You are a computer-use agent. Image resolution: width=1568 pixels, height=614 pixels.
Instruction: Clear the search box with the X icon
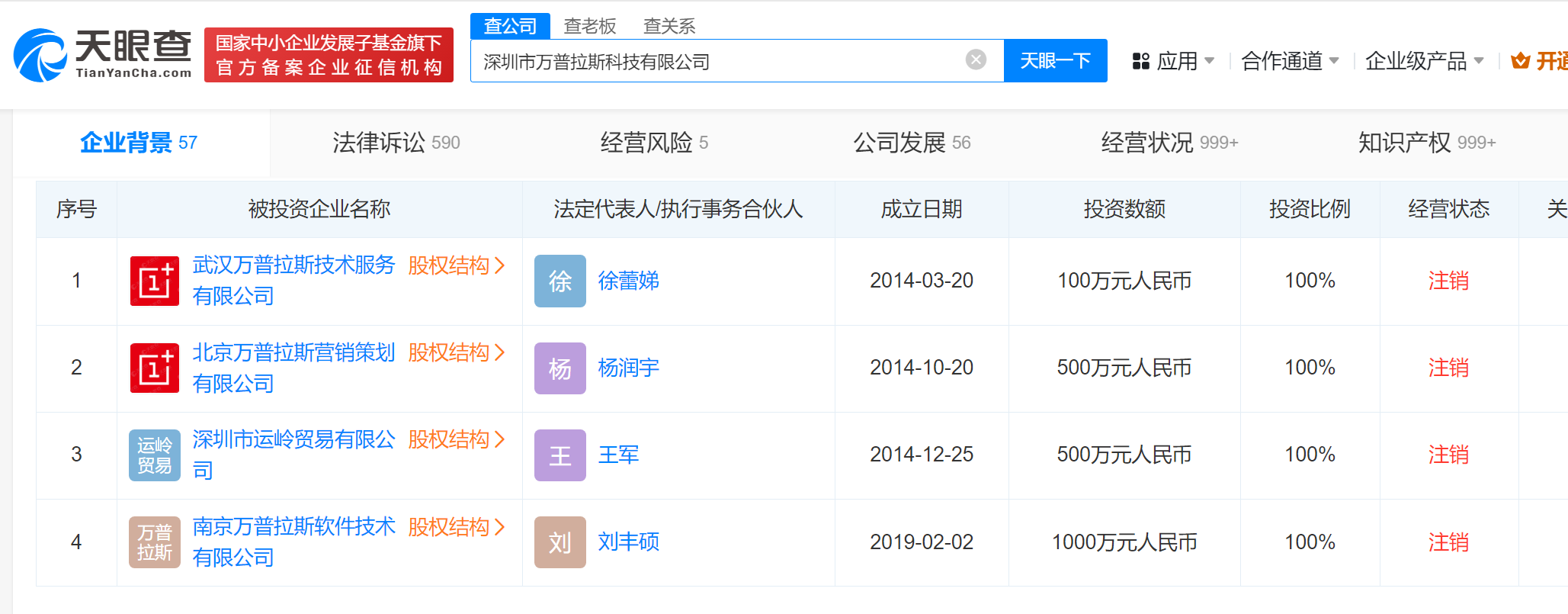click(976, 59)
